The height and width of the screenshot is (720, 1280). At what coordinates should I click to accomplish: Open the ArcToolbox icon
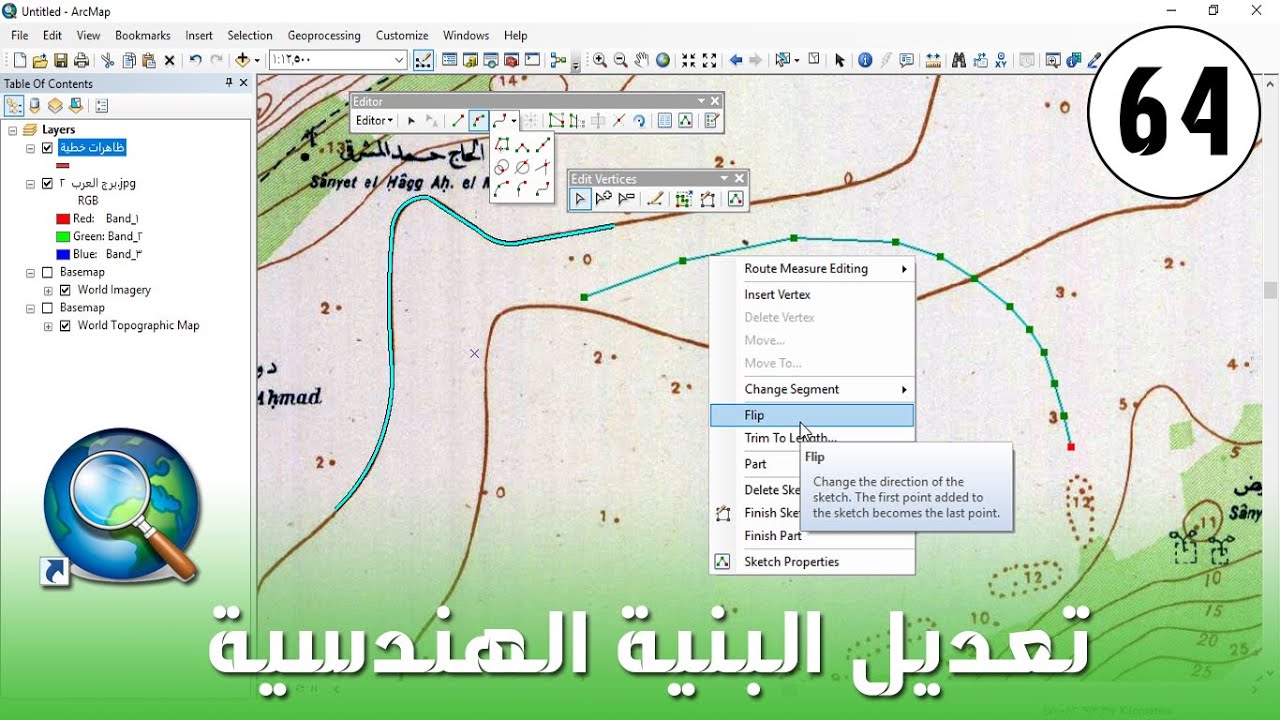click(x=511, y=60)
